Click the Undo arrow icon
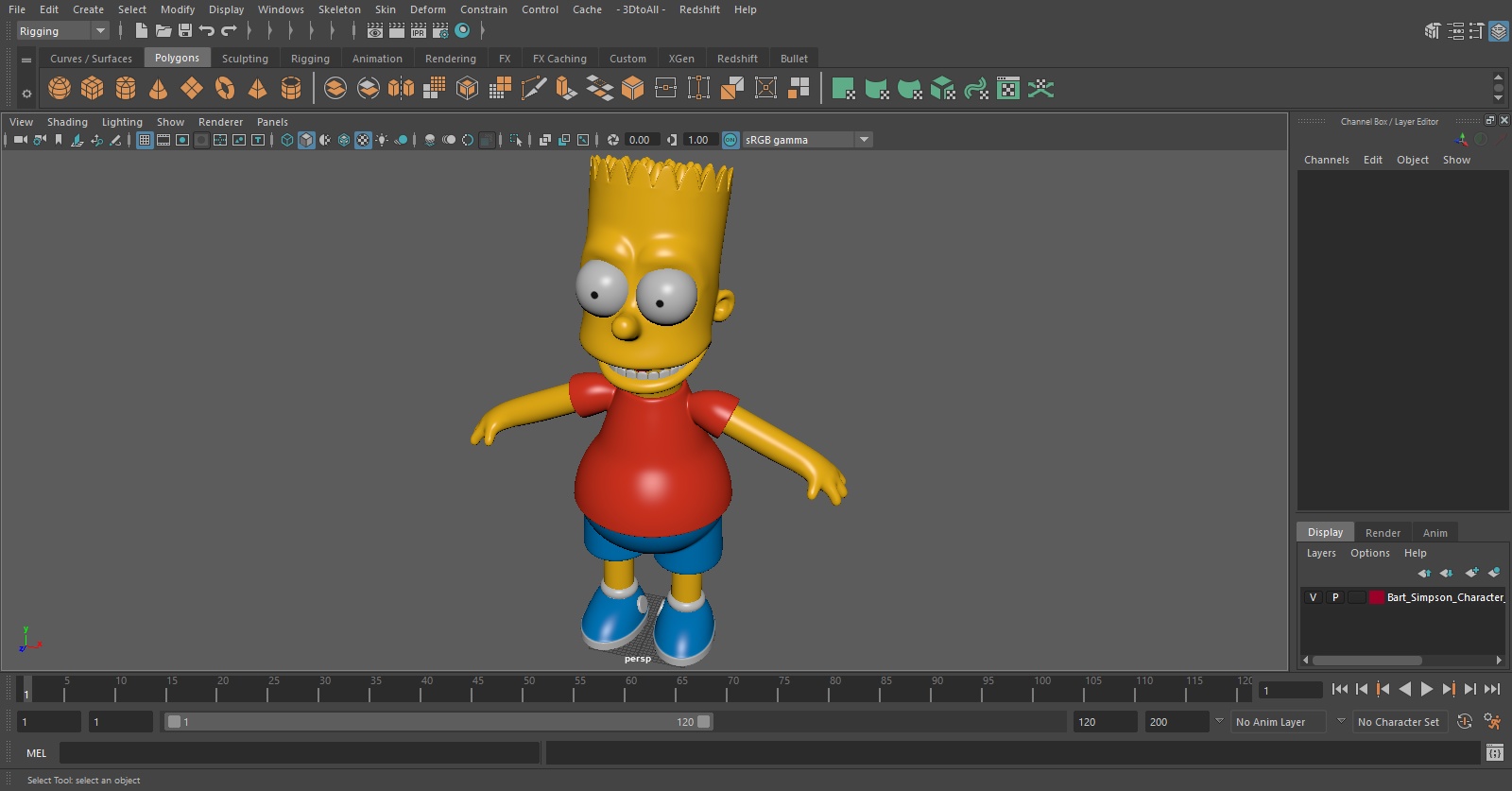1512x791 pixels. coord(206,31)
